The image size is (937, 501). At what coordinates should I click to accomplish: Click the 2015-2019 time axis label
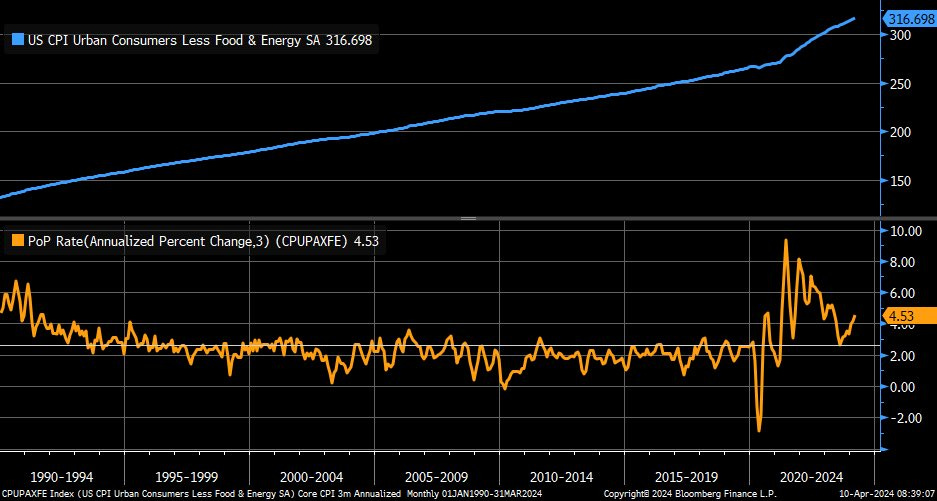[x=687, y=476]
